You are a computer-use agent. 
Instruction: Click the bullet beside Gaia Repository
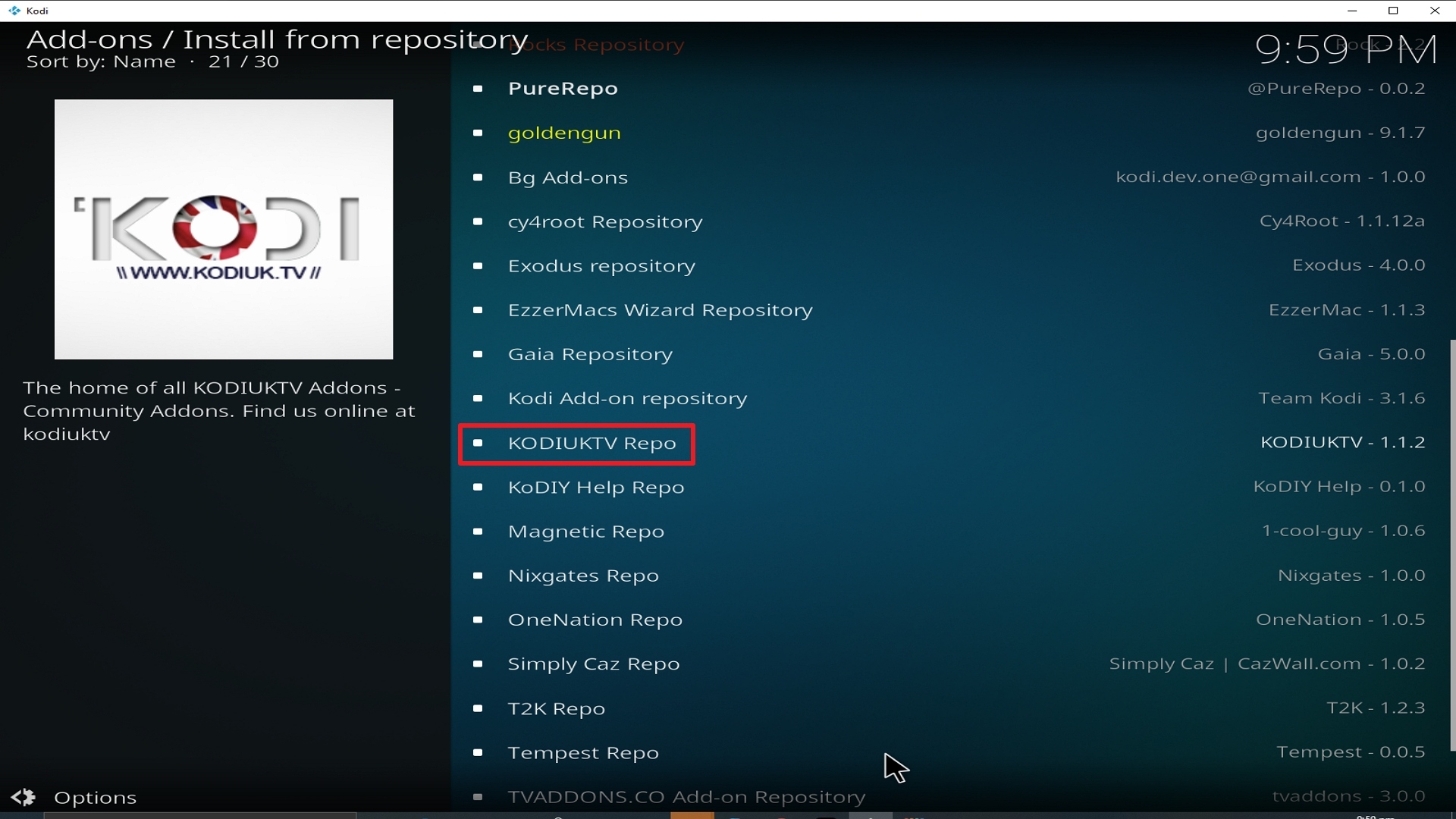coord(478,354)
